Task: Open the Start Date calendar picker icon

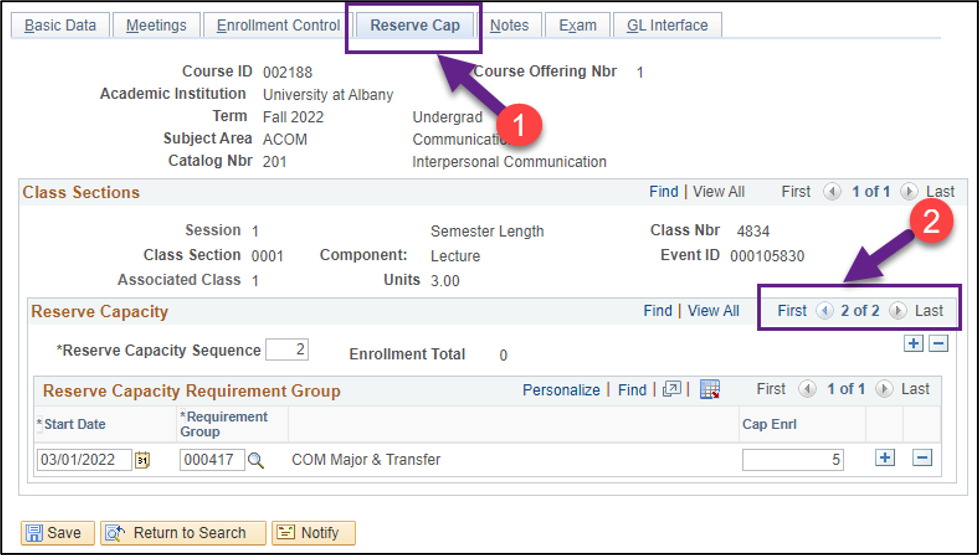Action: point(142,460)
